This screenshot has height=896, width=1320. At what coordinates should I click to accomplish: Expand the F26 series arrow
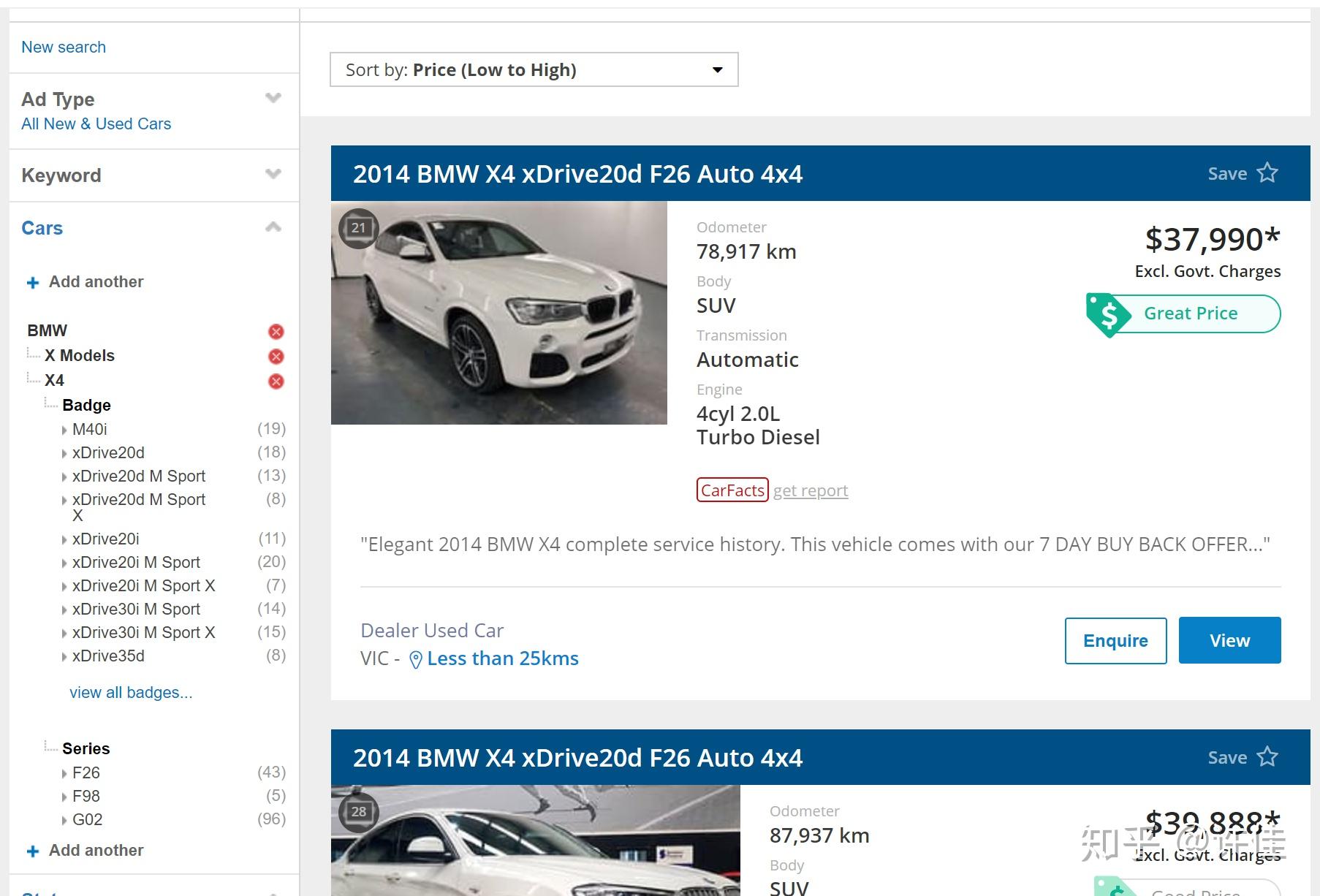click(64, 774)
